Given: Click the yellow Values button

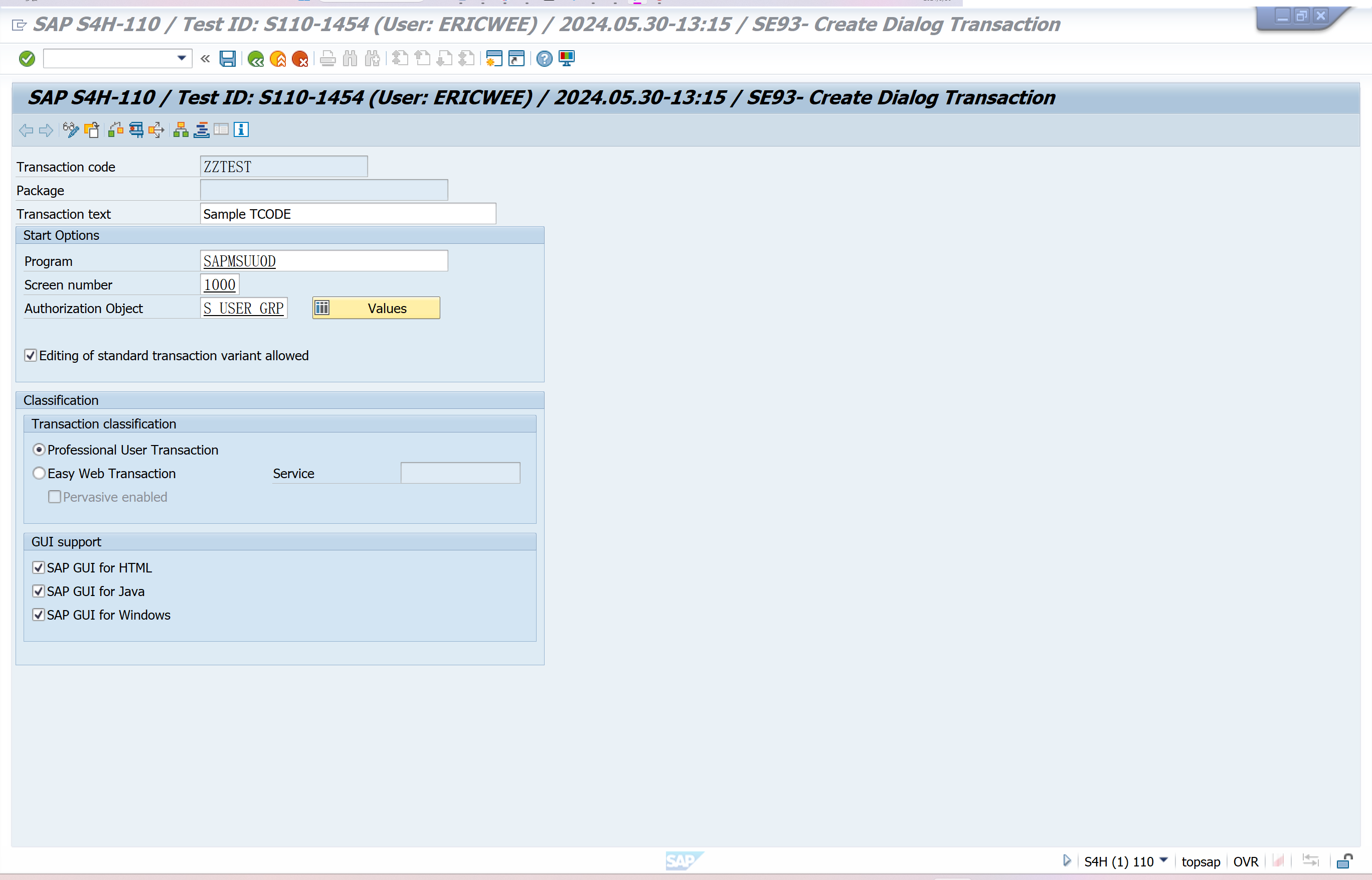Looking at the screenshot, I should (376, 308).
